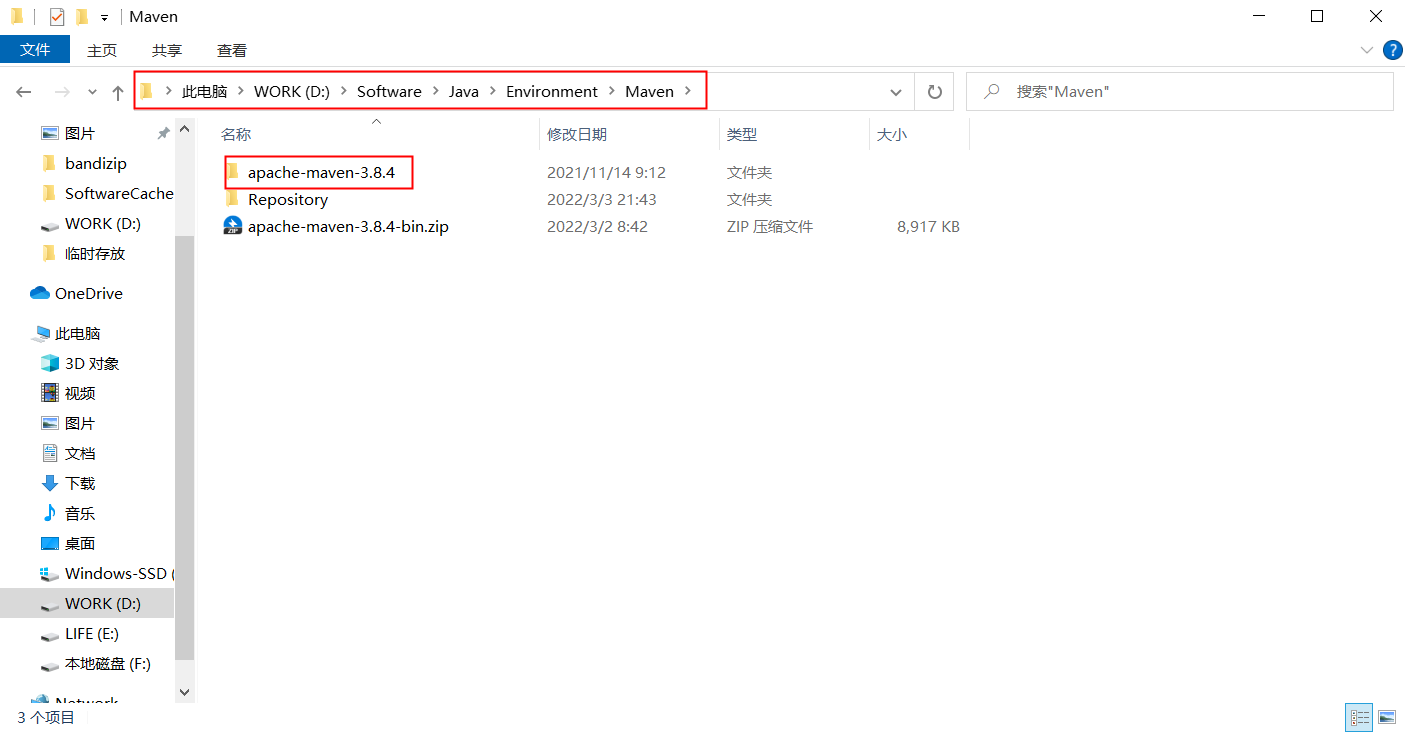Open the 主页 ribbon tab
1405x732 pixels.
point(102,50)
